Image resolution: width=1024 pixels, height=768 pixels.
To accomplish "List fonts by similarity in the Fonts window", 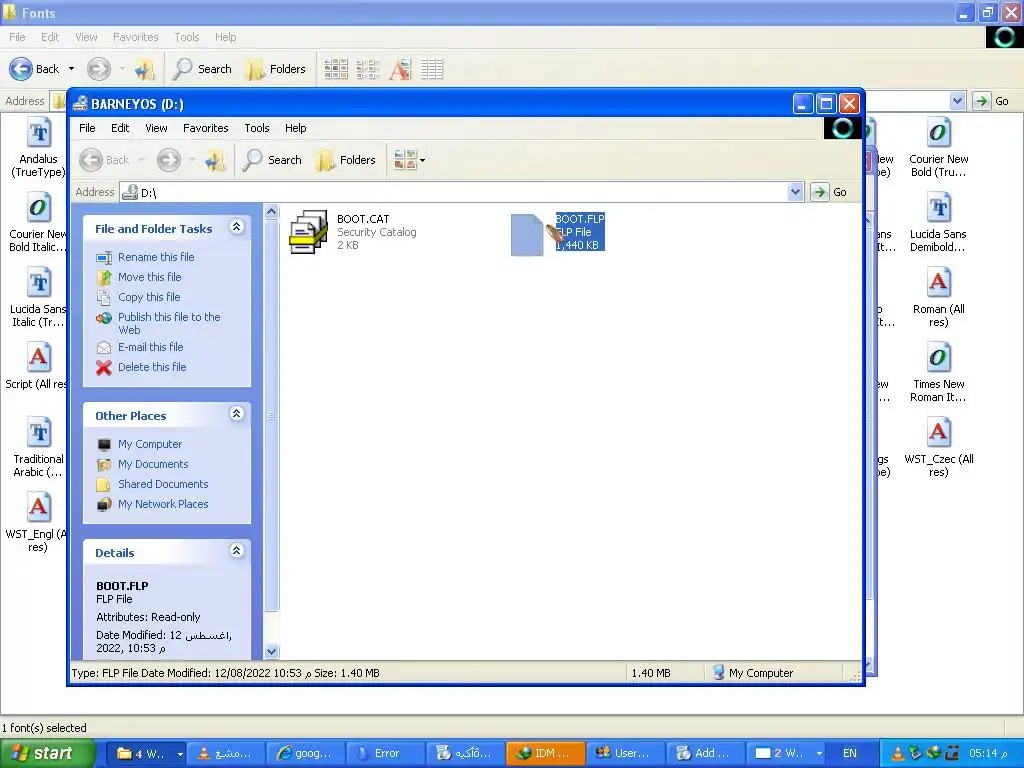I will 400,69.
